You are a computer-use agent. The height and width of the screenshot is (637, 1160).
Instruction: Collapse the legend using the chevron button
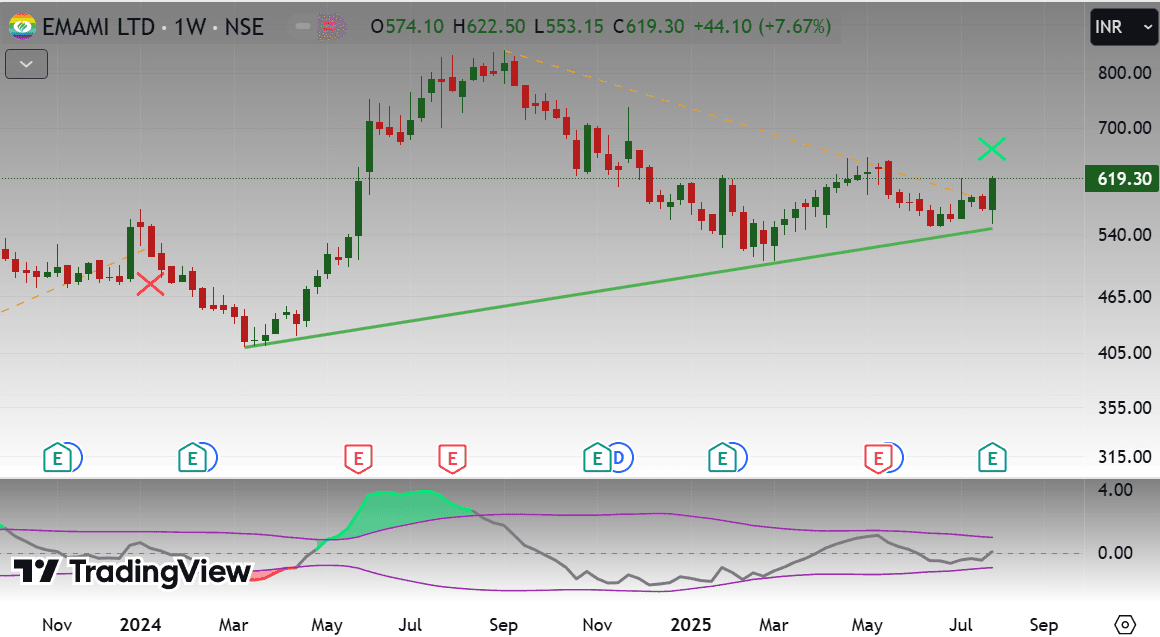(x=27, y=64)
